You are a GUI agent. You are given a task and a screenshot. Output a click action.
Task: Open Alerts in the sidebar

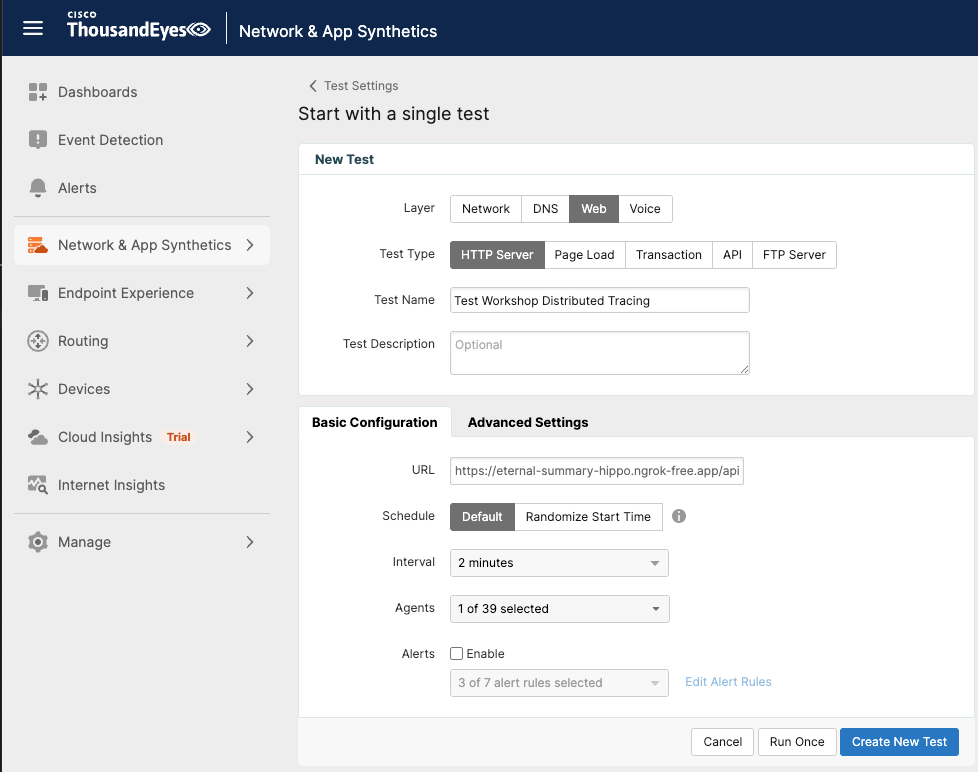[x=77, y=188]
